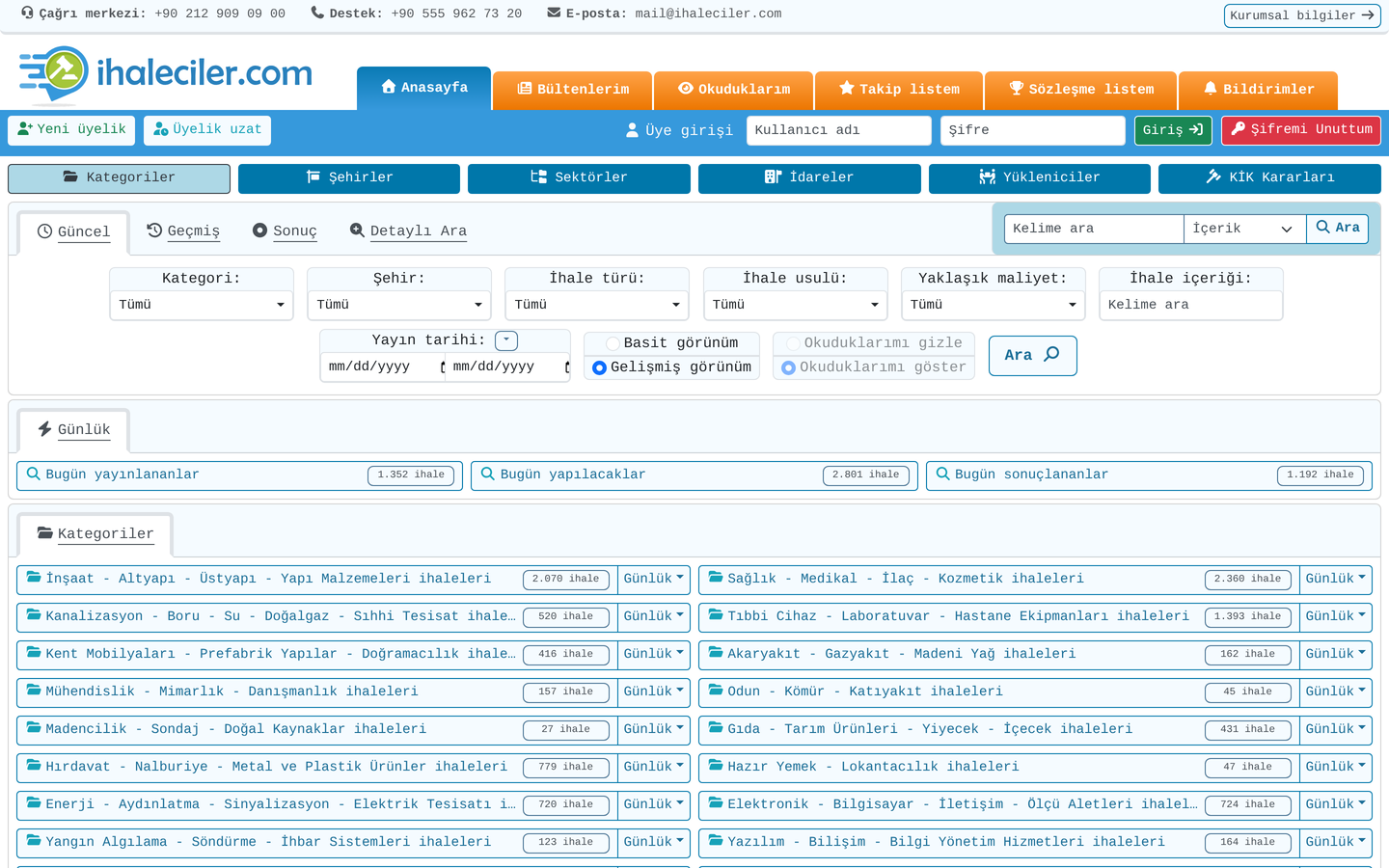Select the Okuduklarımı göster radio option
This screenshot has width=1389, height=868.
(788, 367)
